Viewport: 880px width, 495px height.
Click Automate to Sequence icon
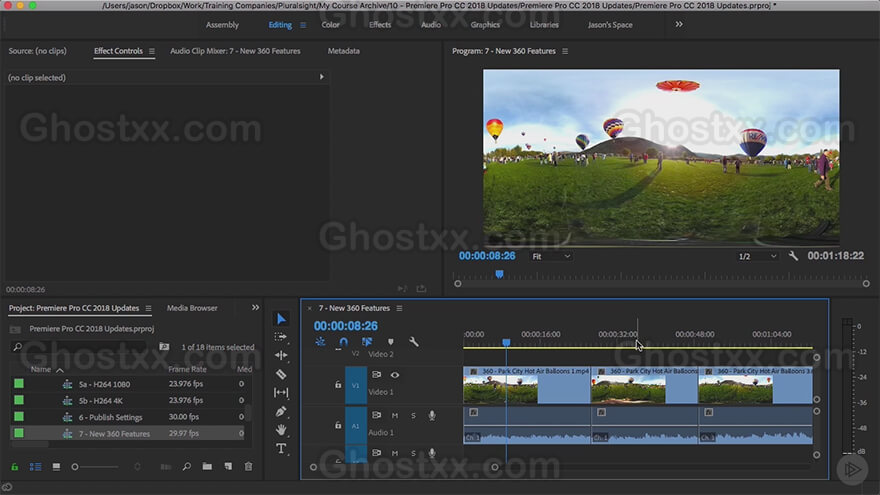[x=166, y=466]
